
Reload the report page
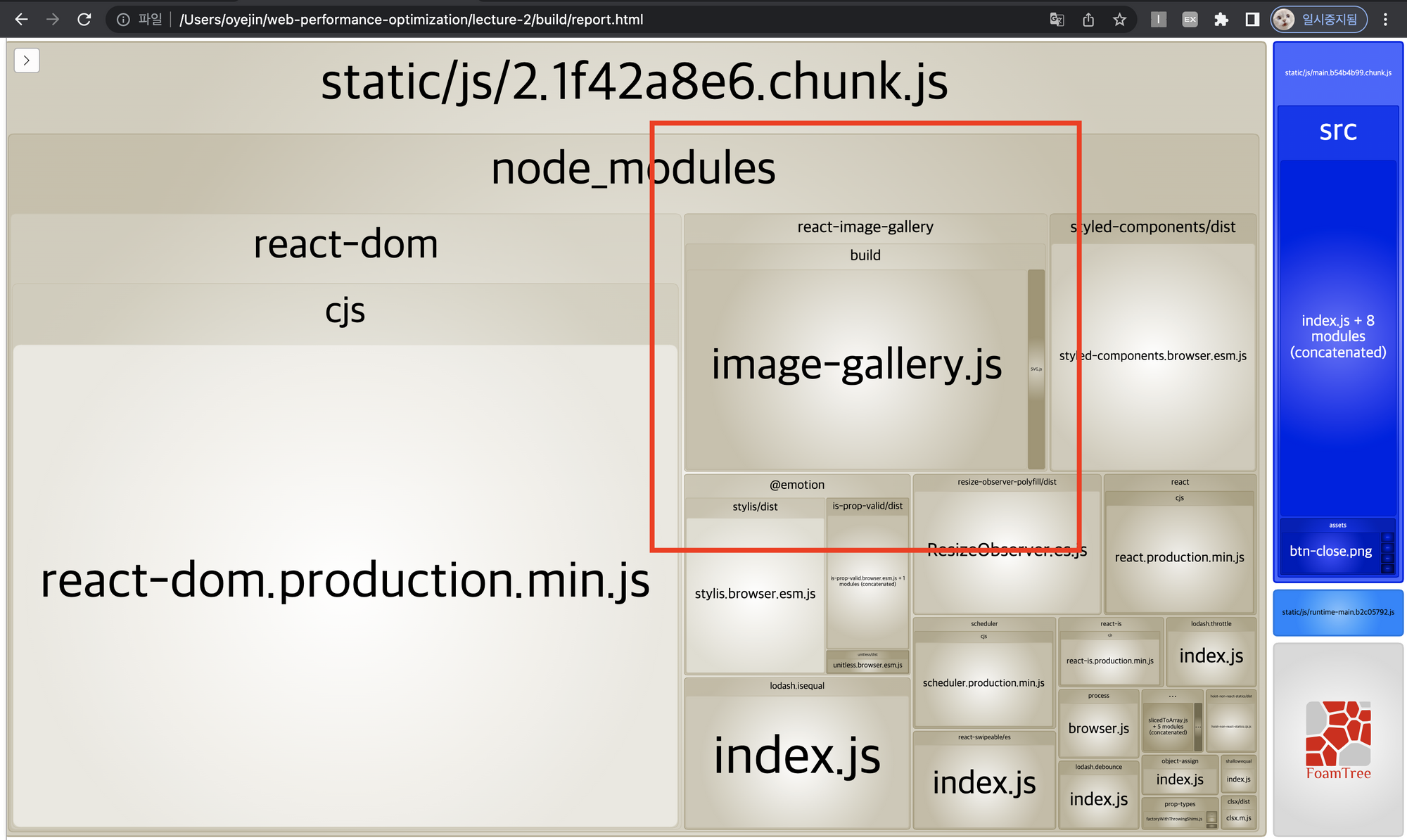pos(84,20)
